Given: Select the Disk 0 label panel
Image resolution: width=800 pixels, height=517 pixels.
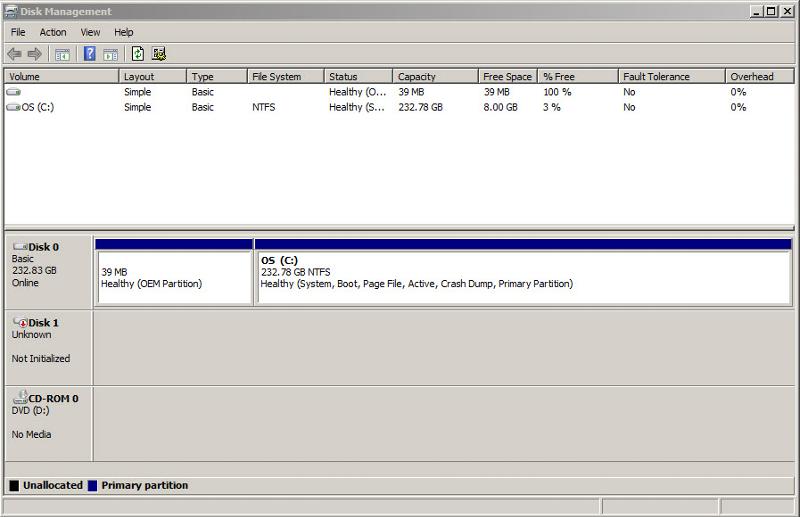Looking at the screenshot, I should click(48, 272).
